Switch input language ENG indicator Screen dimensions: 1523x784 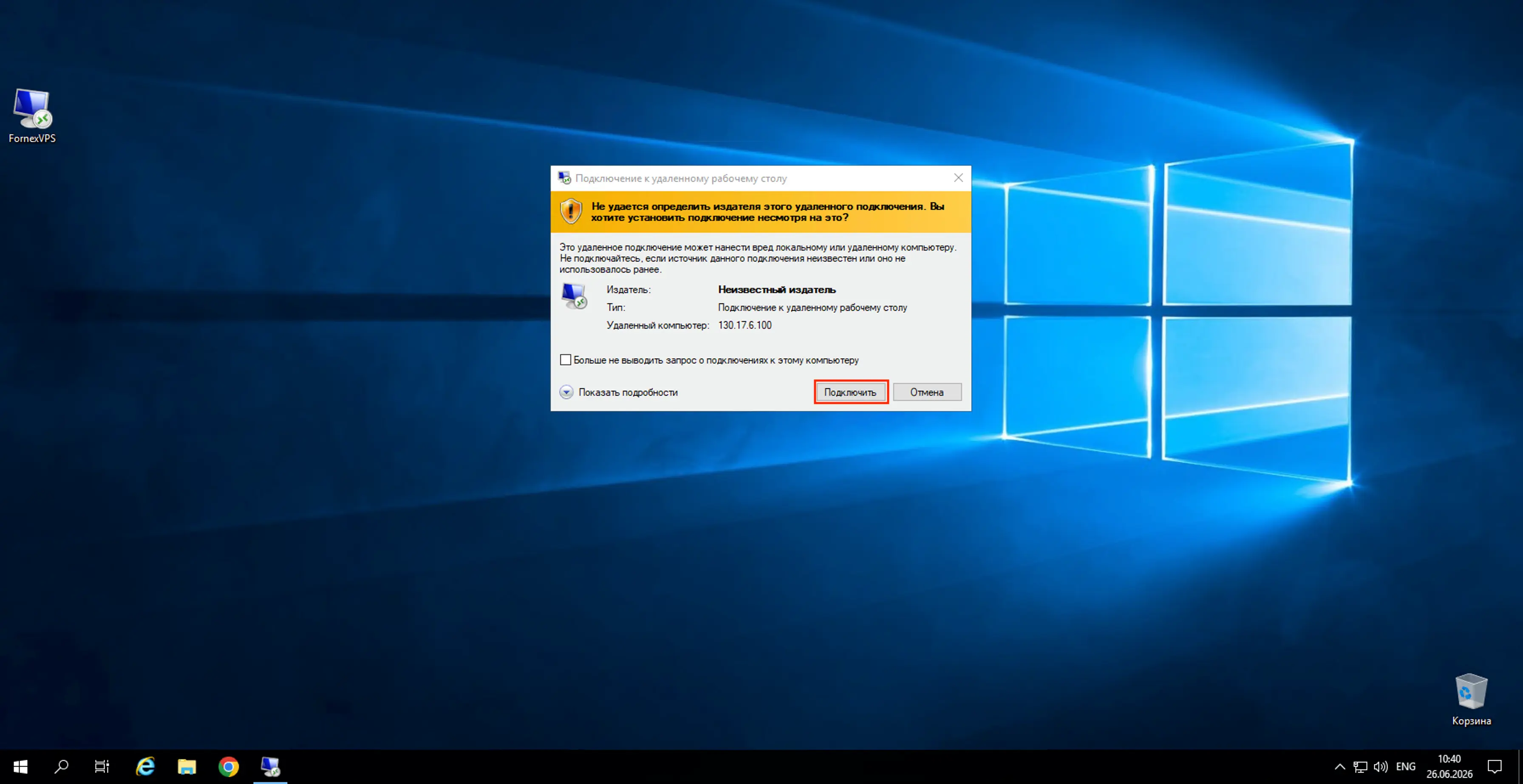pyautogui.click(x=1406, y=767)
